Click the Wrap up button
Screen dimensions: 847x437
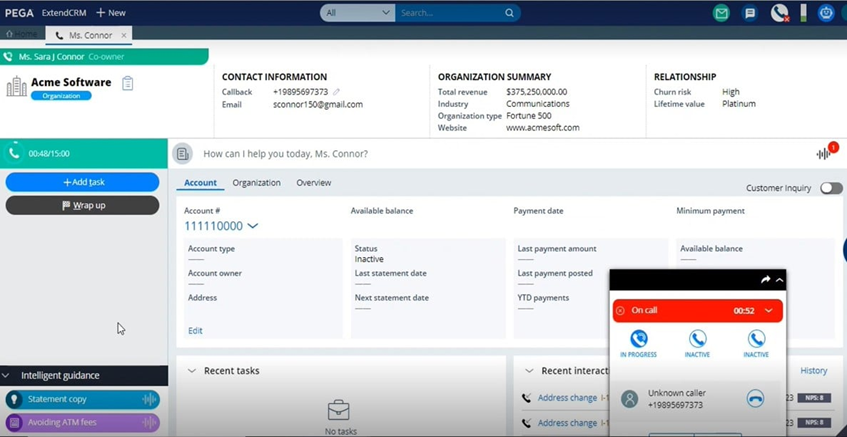click(83, 205)
